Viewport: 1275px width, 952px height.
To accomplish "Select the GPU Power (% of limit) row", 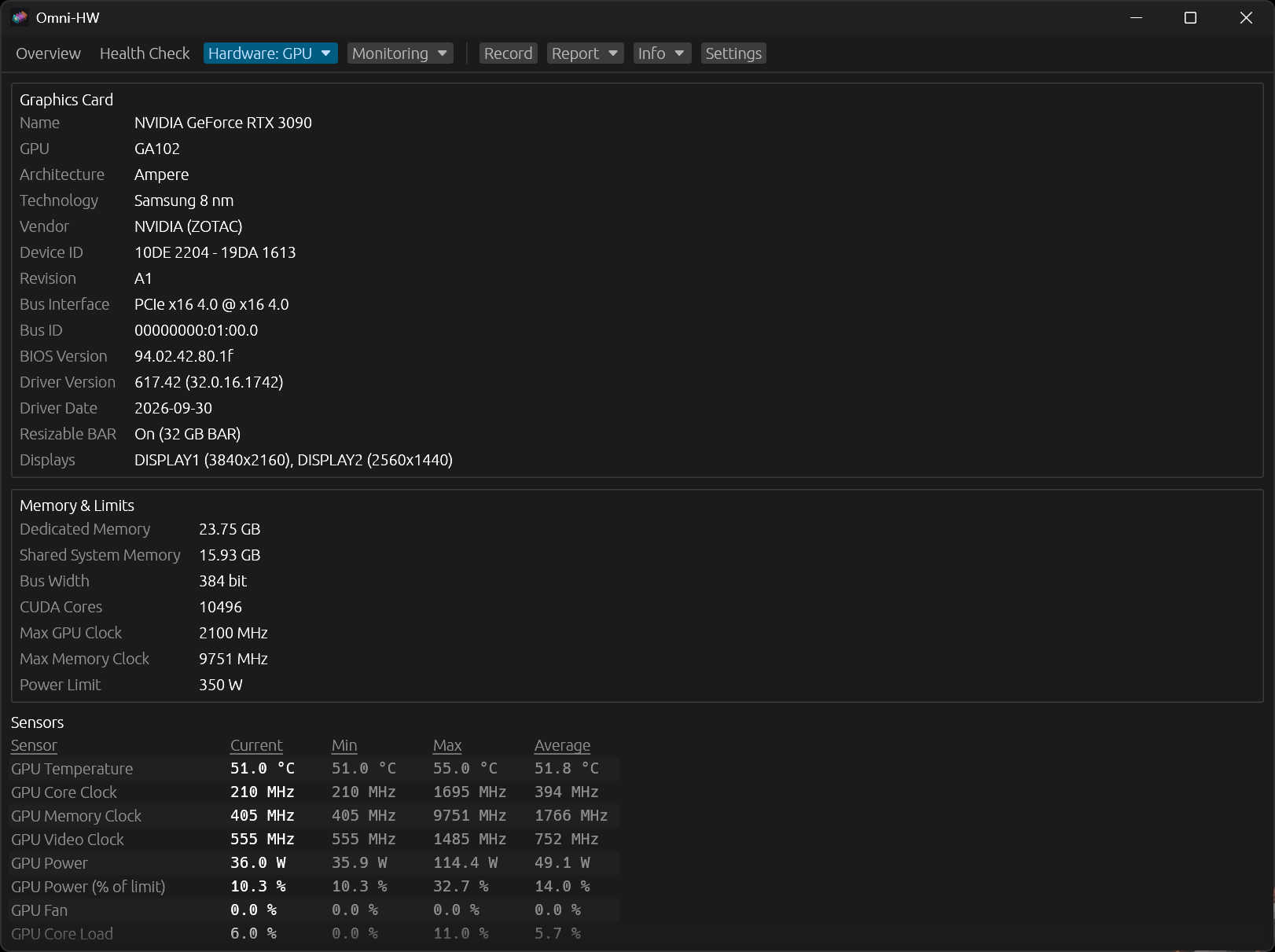I will coord(314,887).
